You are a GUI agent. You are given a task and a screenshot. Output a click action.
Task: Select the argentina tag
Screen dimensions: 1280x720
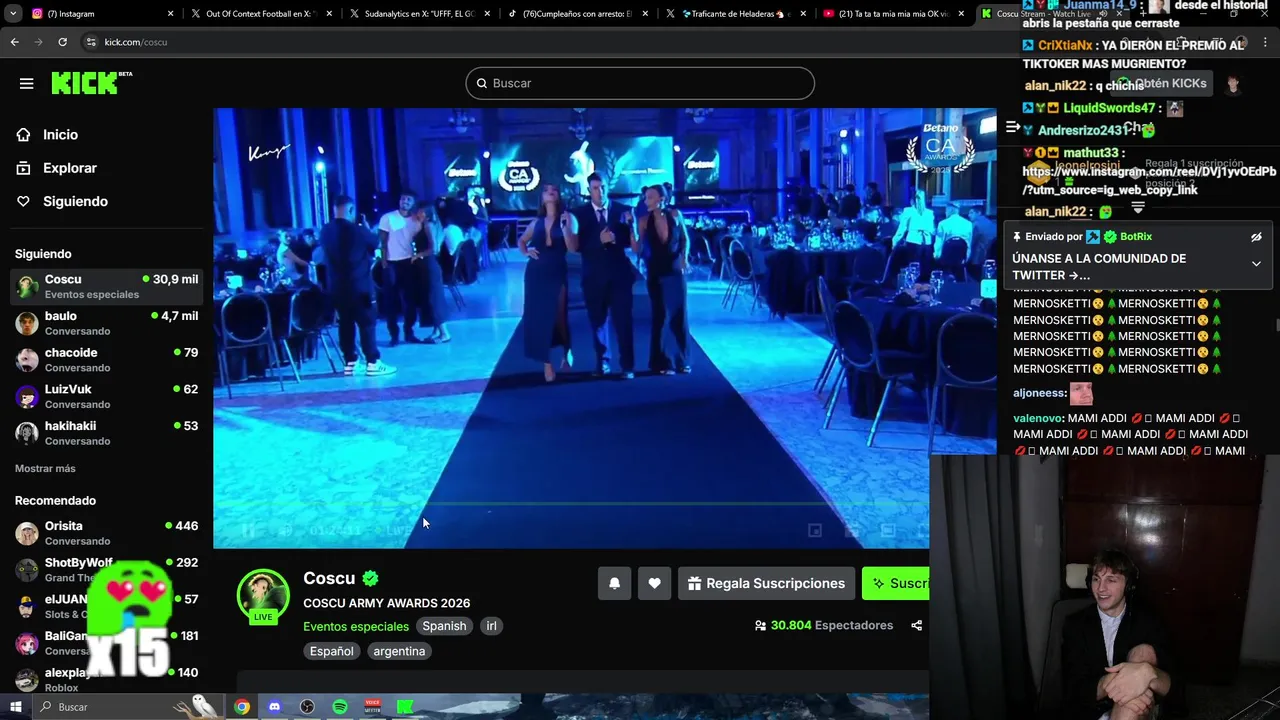(399, 651)
